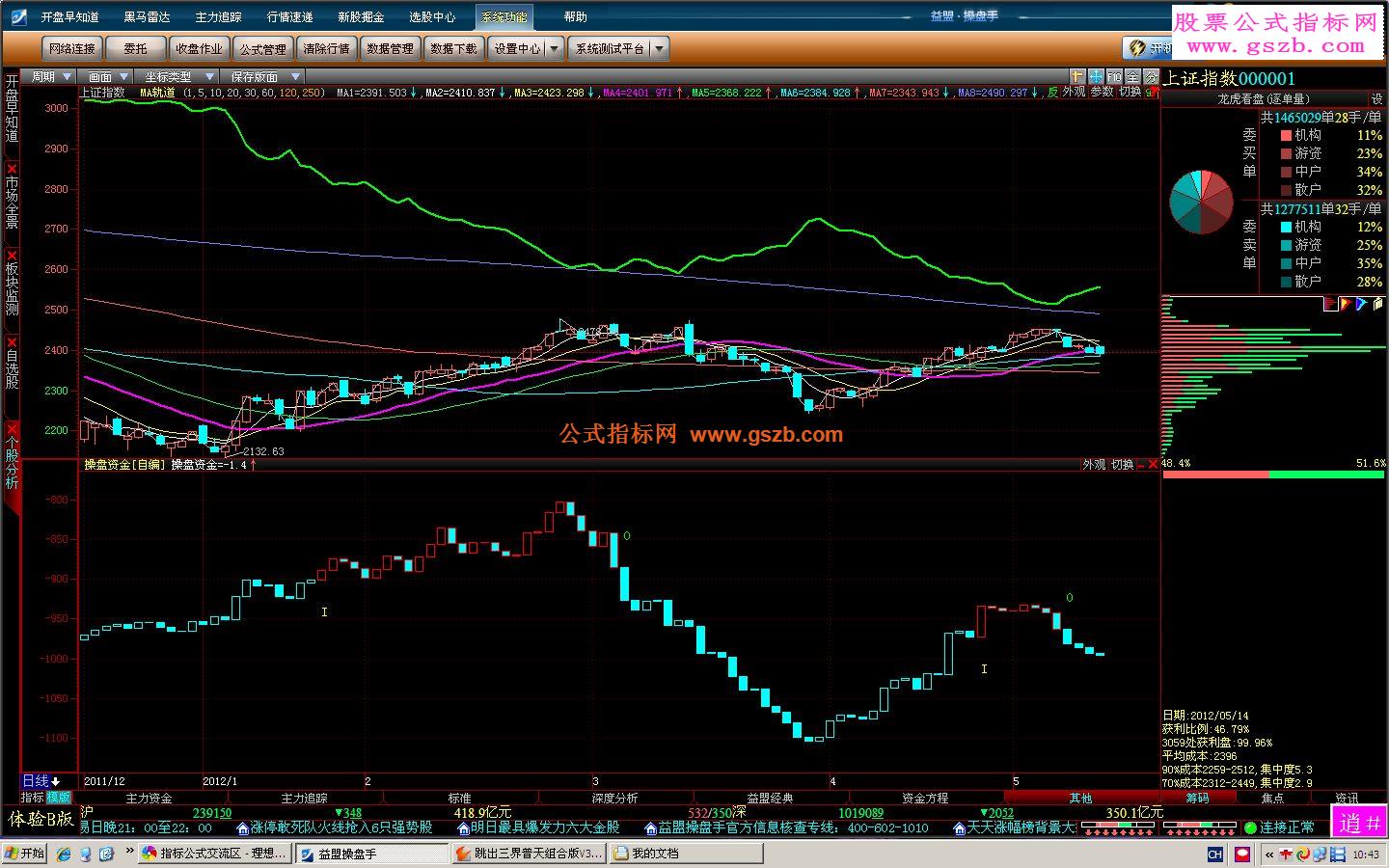Click the 收盘作业 button
Screen dimensions: 1389x868
point(200,48)
